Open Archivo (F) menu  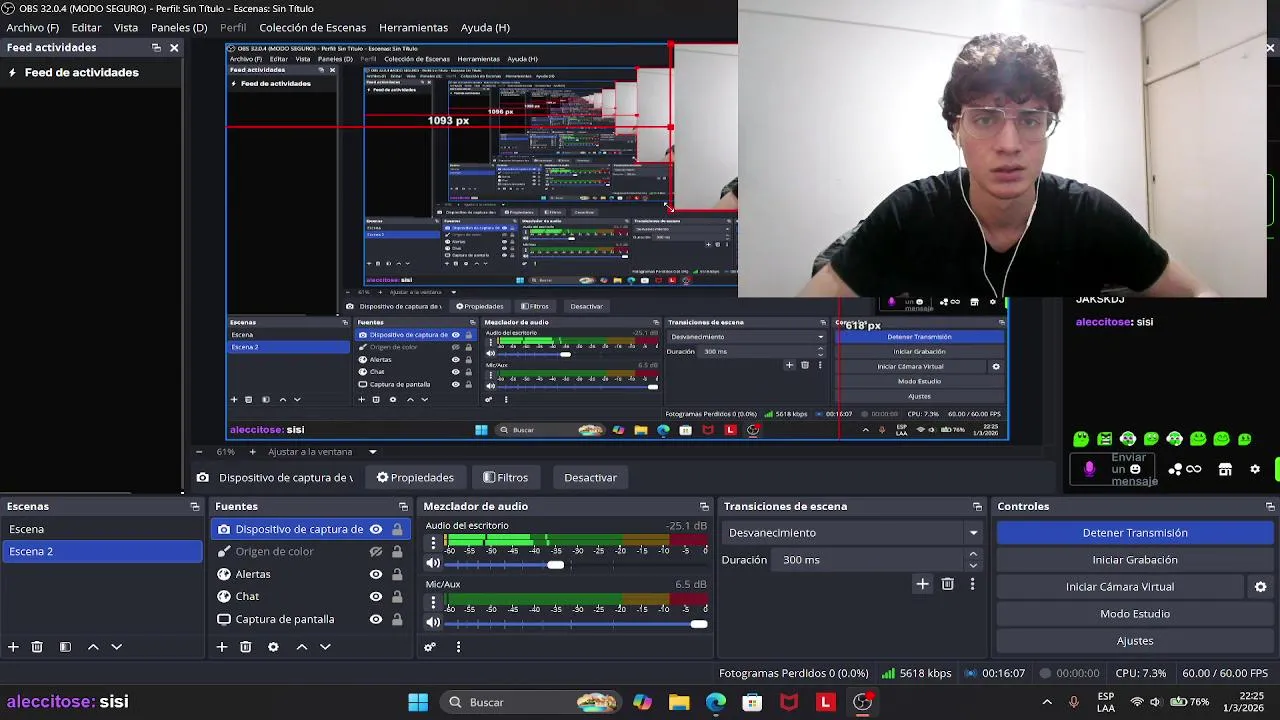coord(33,27)
